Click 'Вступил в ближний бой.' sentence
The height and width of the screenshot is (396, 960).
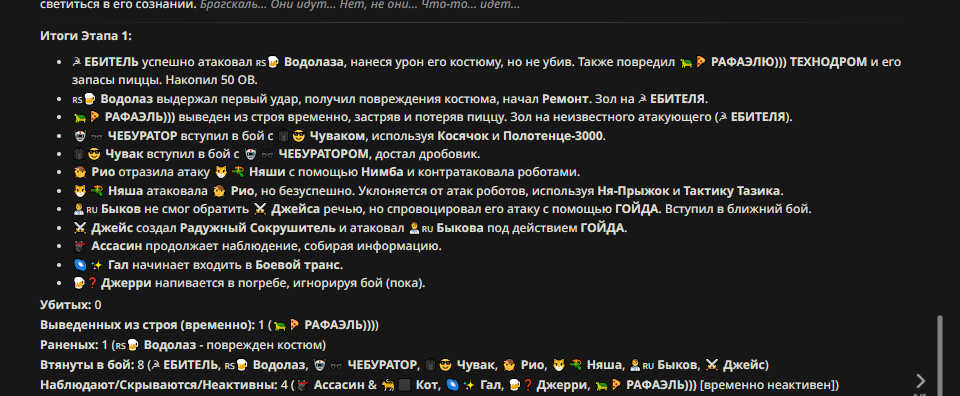click(x=738, y=209)
